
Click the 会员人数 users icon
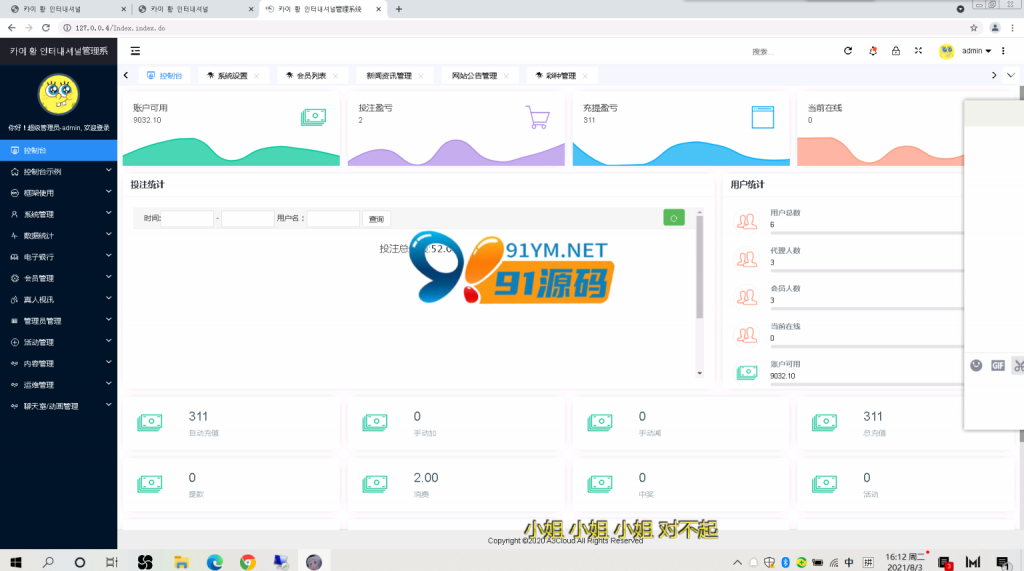point(746,297)
